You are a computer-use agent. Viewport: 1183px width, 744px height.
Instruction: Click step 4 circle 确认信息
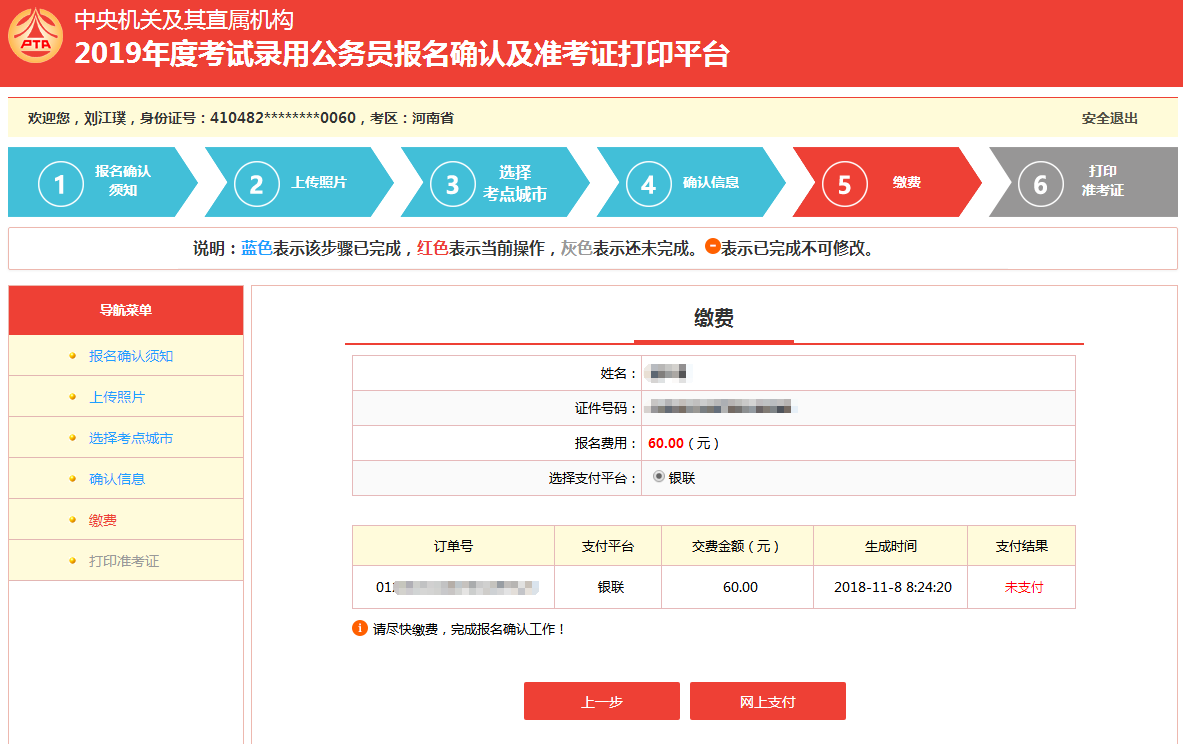[648, 183]
